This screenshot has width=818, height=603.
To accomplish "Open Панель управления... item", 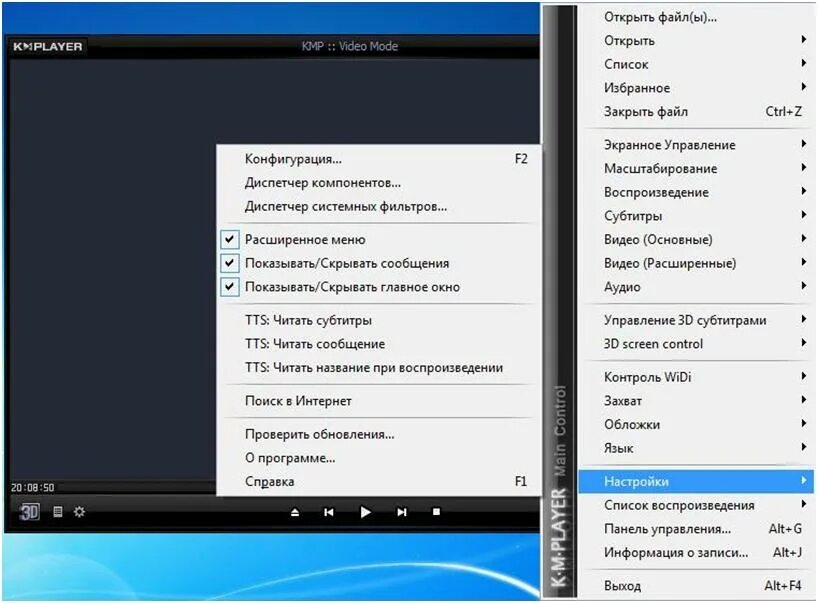I will tap(696, 528).
